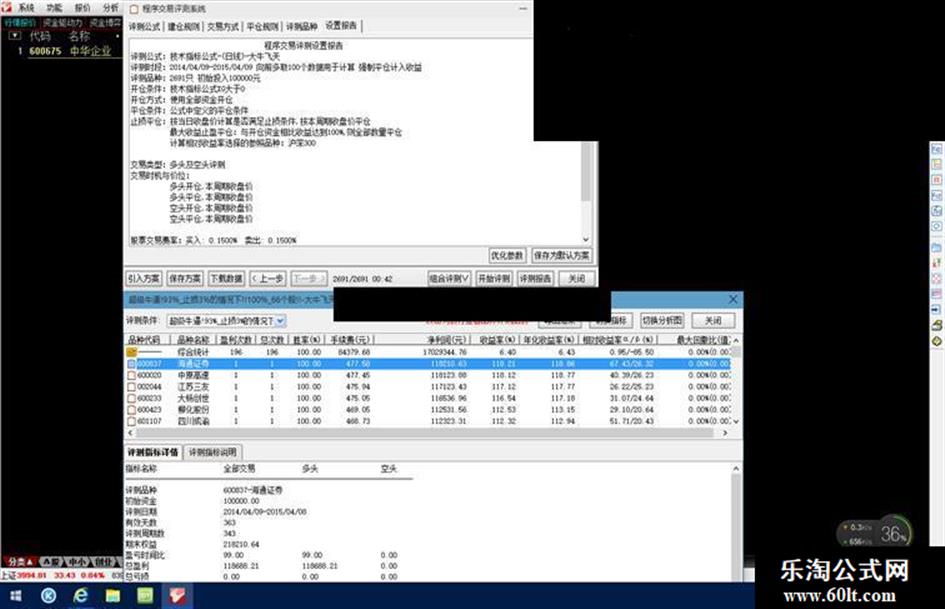
Task: Sort by the 净利润(元) column header
Action: point(446,340)
